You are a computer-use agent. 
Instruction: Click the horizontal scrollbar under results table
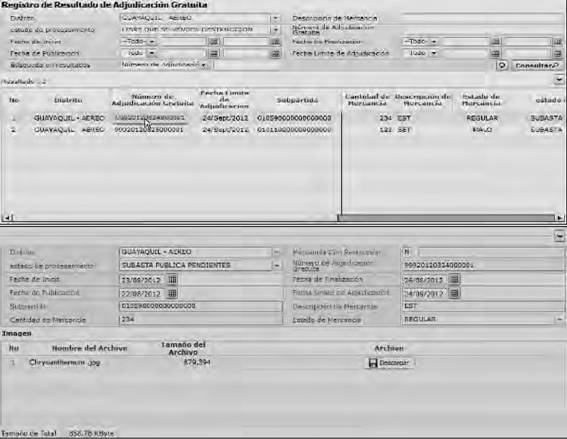446,218
